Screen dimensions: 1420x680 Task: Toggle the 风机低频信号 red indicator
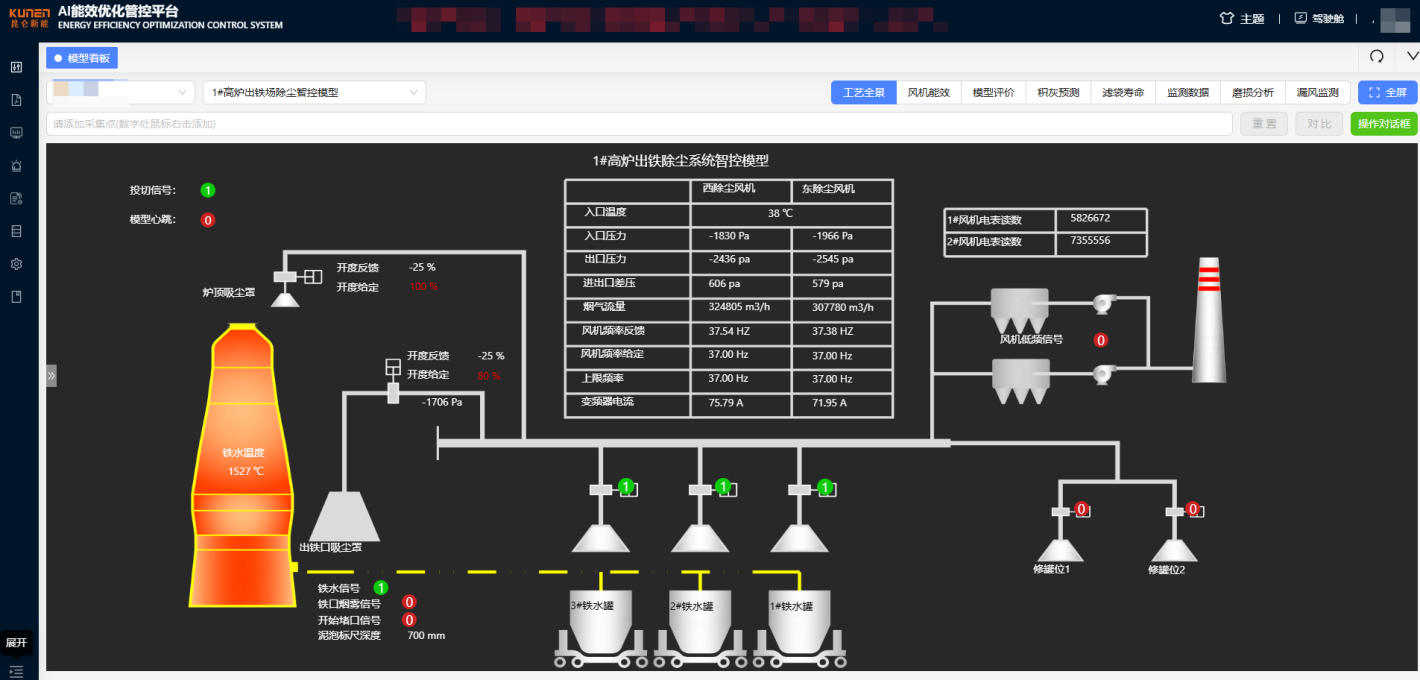click(x=1101, y=340)
